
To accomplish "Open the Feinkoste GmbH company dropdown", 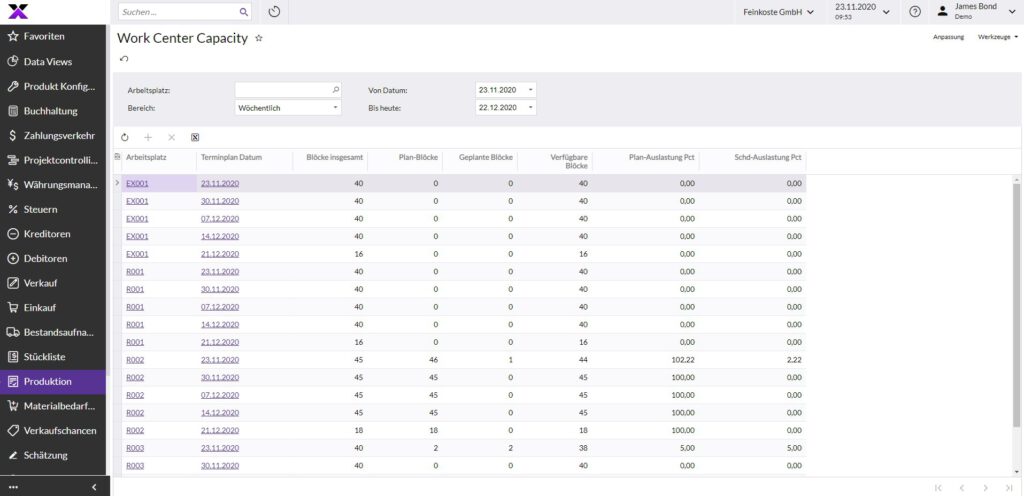I will click(778, 12).
